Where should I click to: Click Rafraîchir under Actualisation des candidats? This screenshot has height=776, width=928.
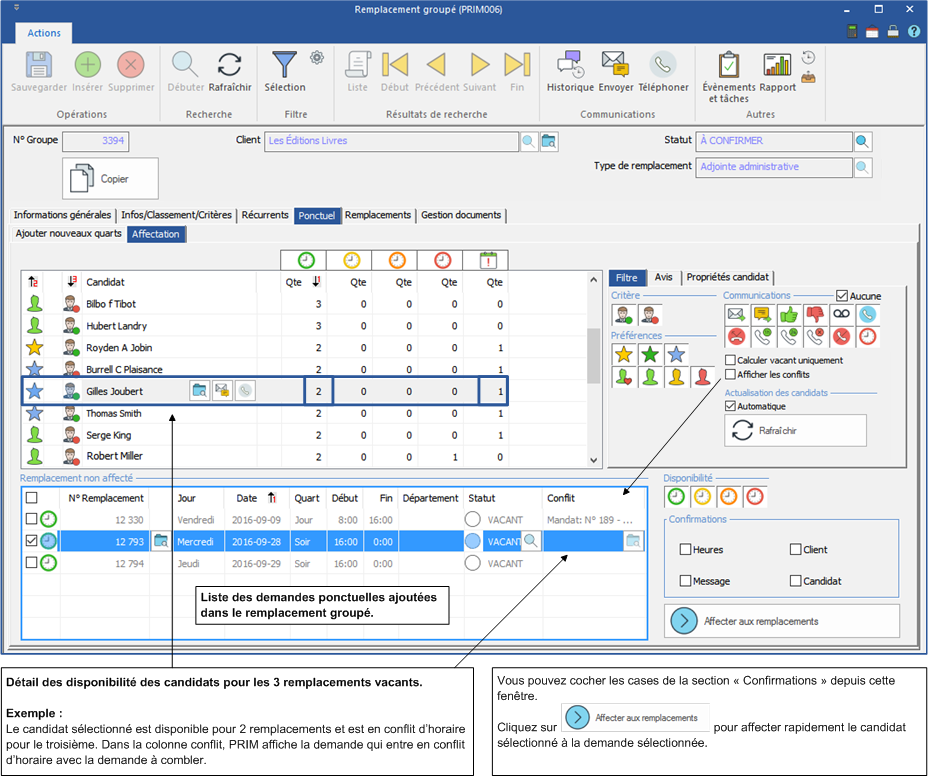pyautogui.click(x=795, y=430)
